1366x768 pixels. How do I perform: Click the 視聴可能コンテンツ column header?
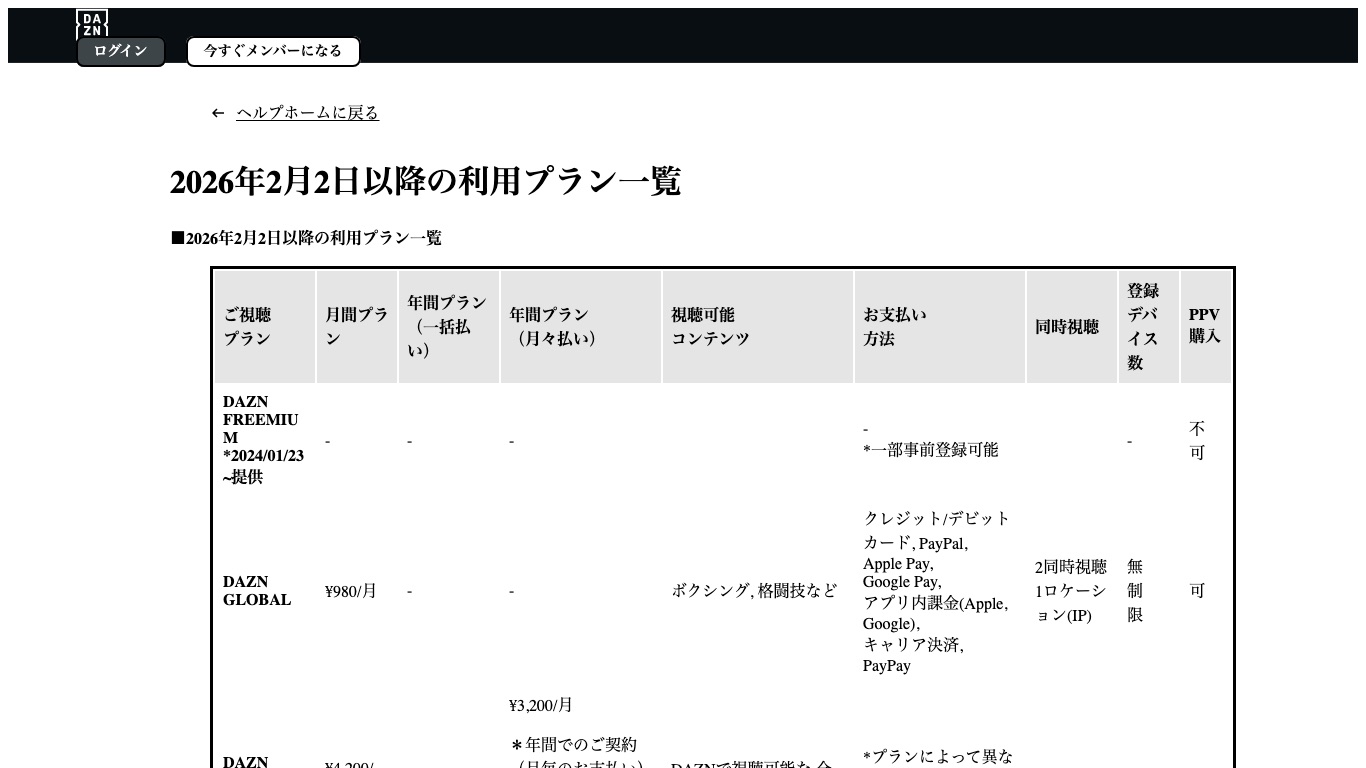[x=758, y=327]
